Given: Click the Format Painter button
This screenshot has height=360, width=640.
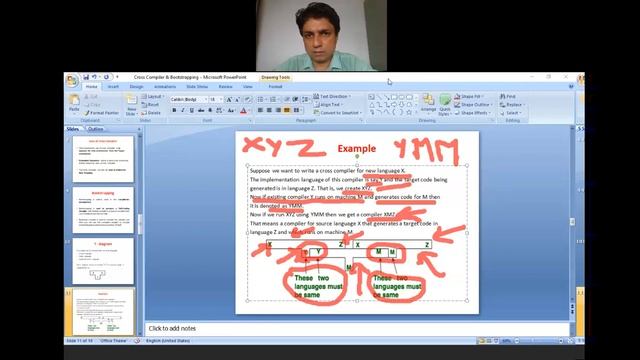Looking at the screenshot, I should (101, 113).
